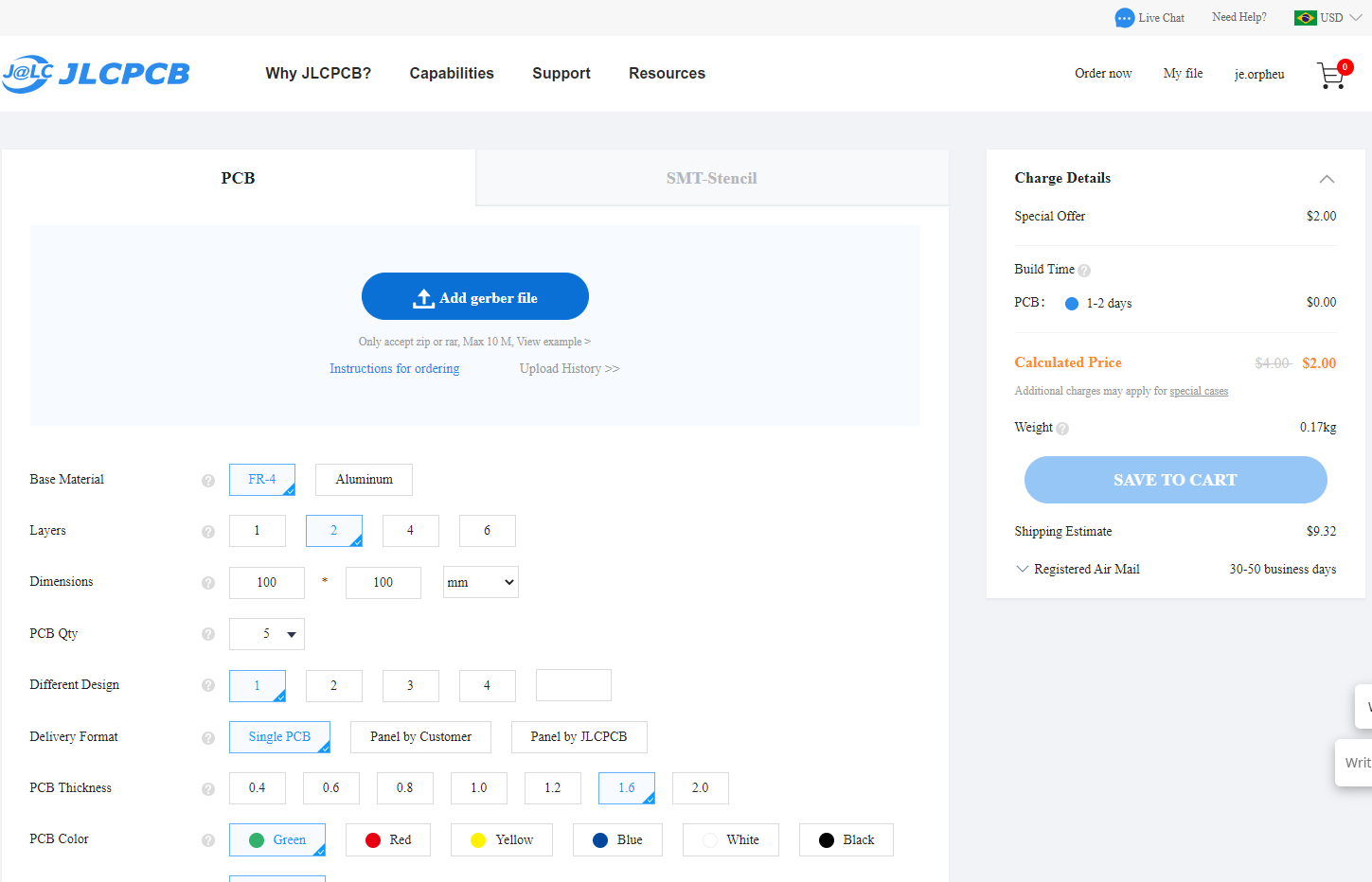
Task: Click the Live Chat bubble icon
Action: [1124, 18]
